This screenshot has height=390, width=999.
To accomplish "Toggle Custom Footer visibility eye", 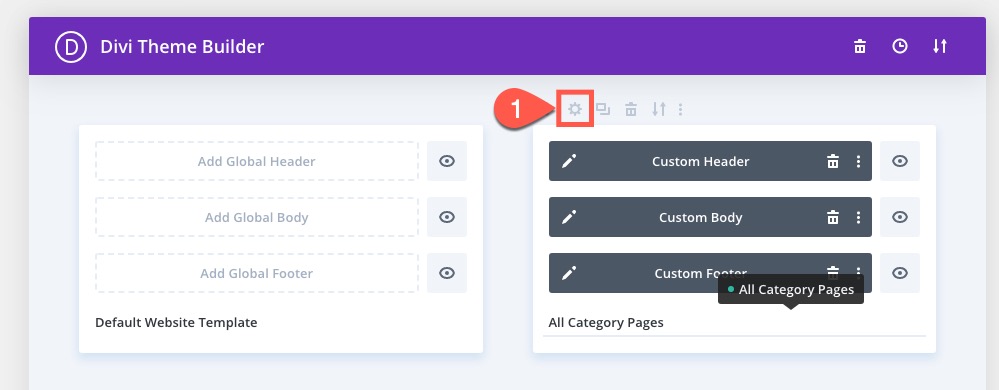I will pyautogui.click(x=900, y=273).
